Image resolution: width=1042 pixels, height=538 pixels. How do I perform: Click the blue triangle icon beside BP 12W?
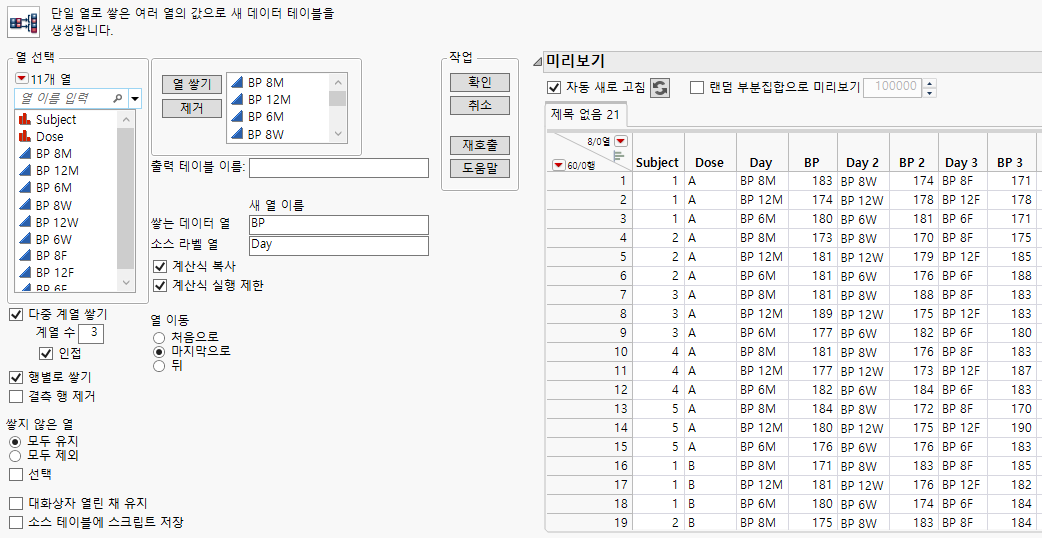point(25,222)
